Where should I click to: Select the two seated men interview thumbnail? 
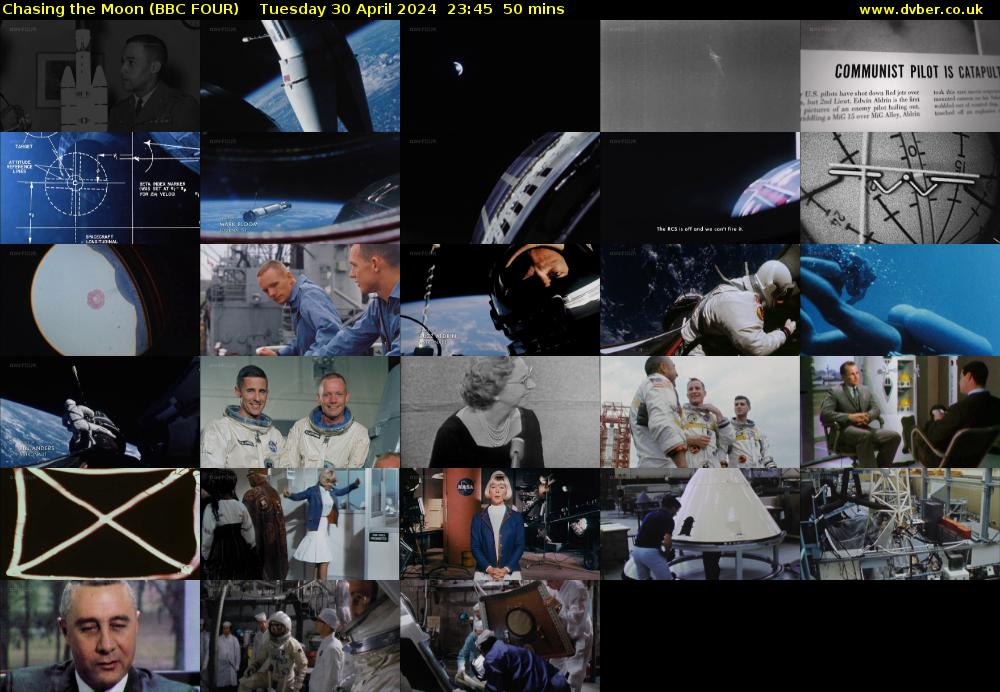point(900,412)
